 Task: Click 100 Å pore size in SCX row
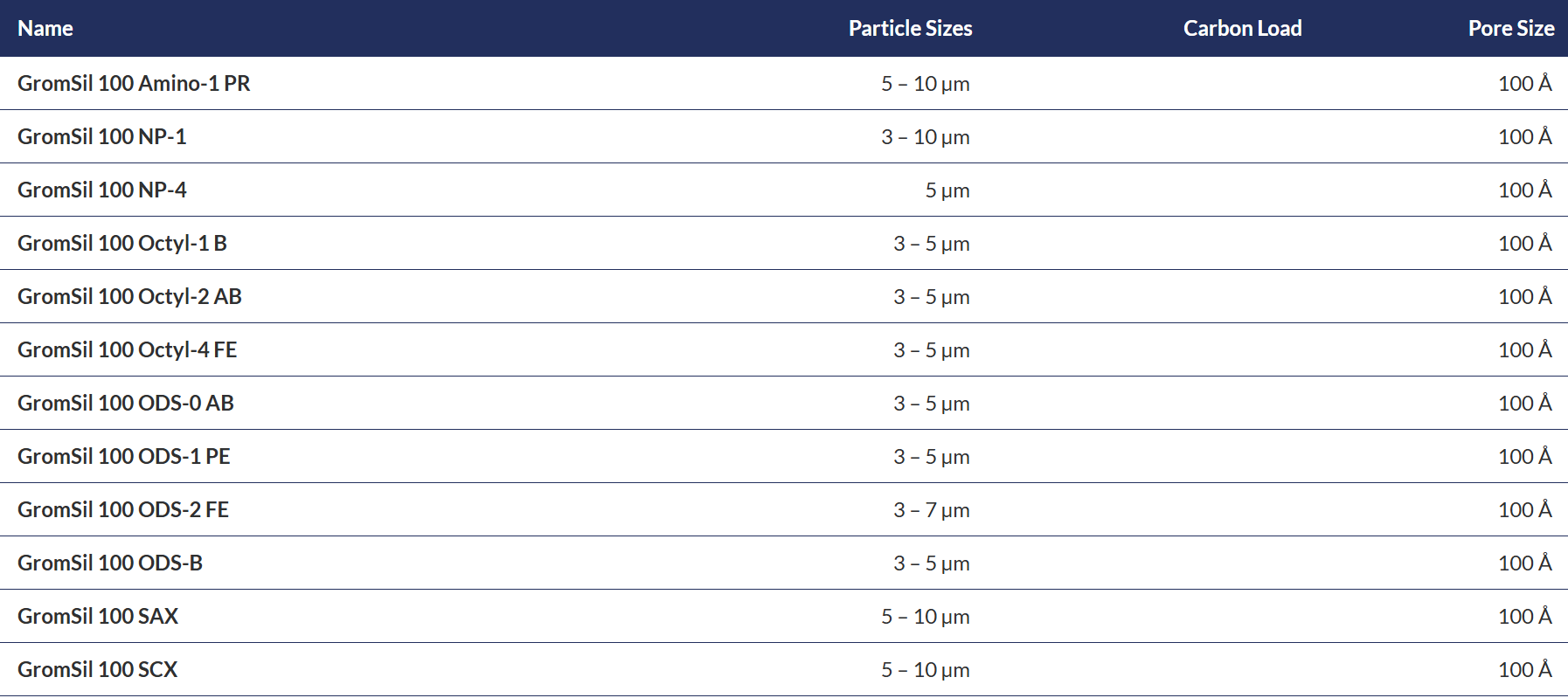coord(1525,669)
